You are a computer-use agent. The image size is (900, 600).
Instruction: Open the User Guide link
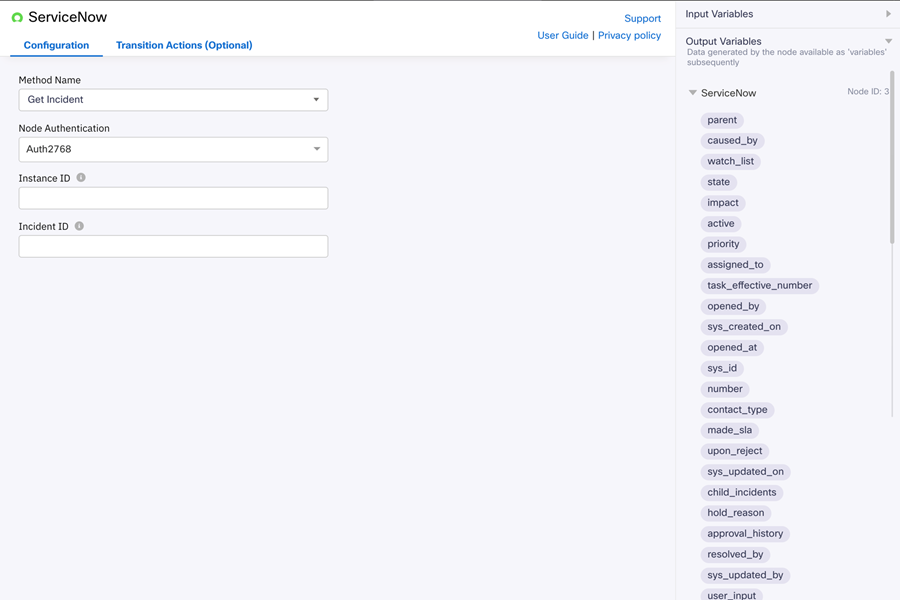click(562, 35)
